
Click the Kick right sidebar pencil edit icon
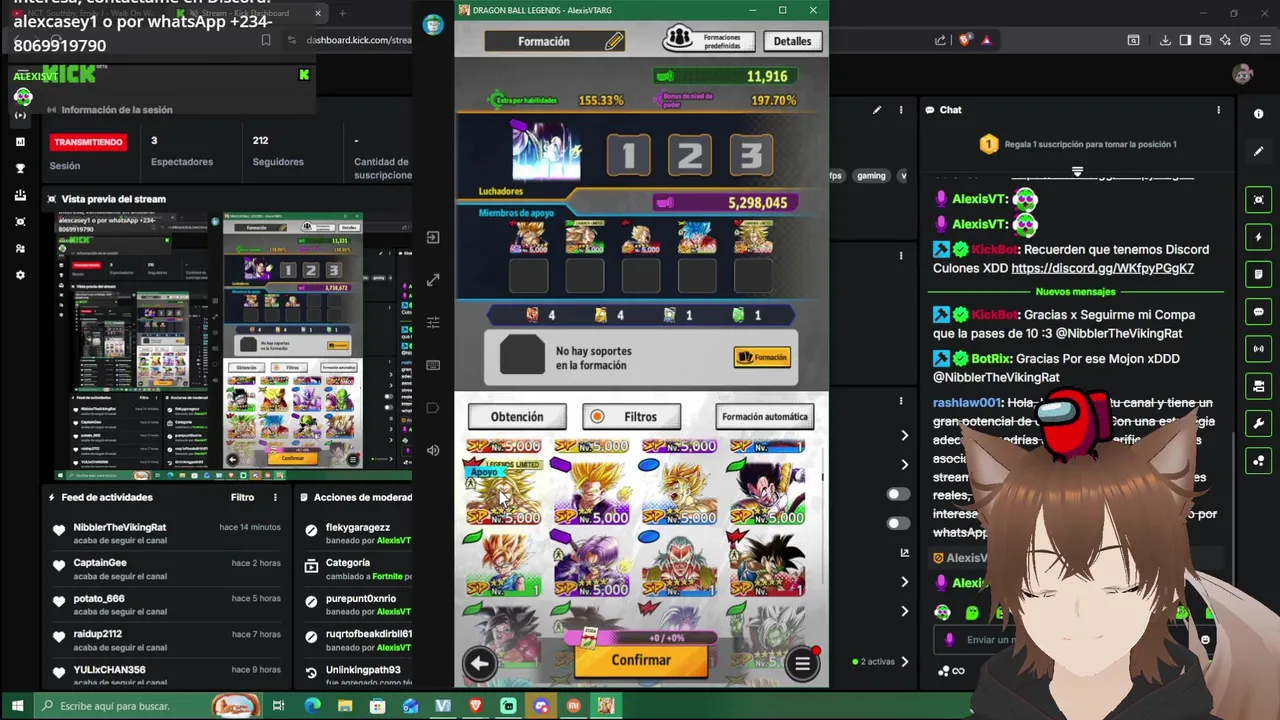point(1259,152)
